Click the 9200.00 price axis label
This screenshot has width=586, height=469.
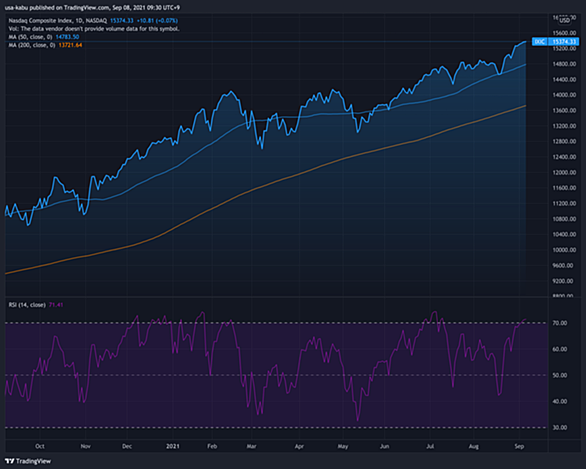pos(562,281)
